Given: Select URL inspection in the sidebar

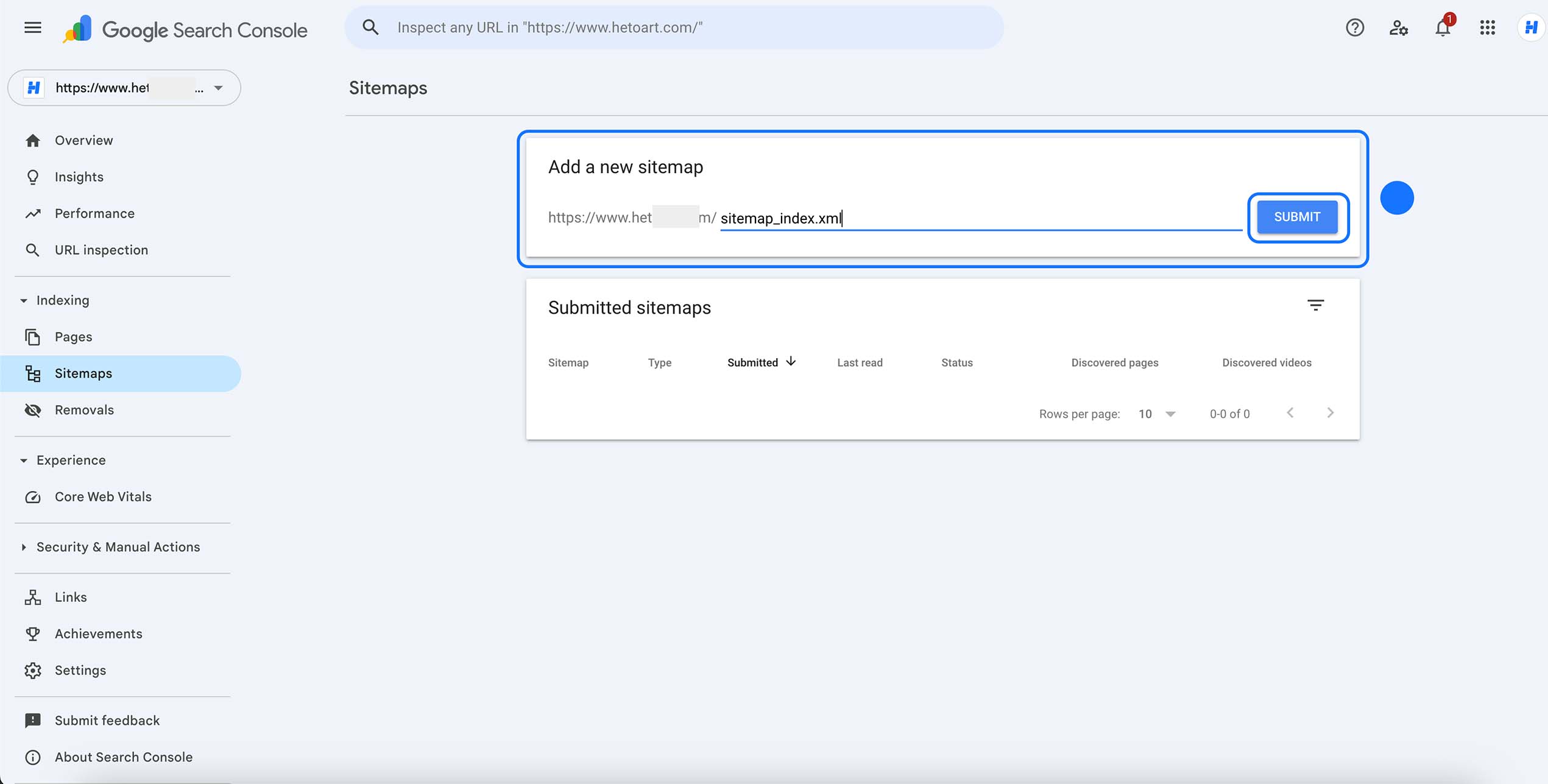Looking at the screenshot, I should [101, 250].
